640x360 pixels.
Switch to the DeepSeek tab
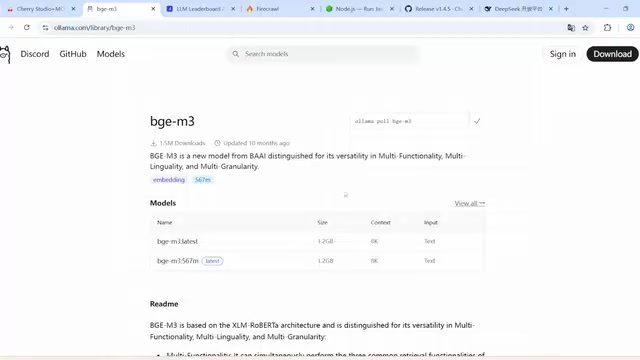(x=518, y=9)
